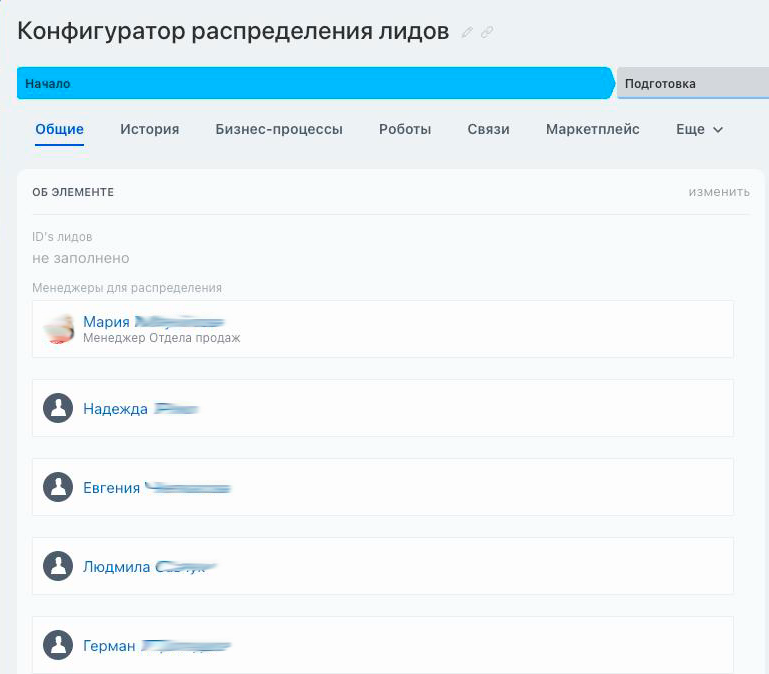
Task: Go to the Роботы tab
Action: [x=405, y=129]
